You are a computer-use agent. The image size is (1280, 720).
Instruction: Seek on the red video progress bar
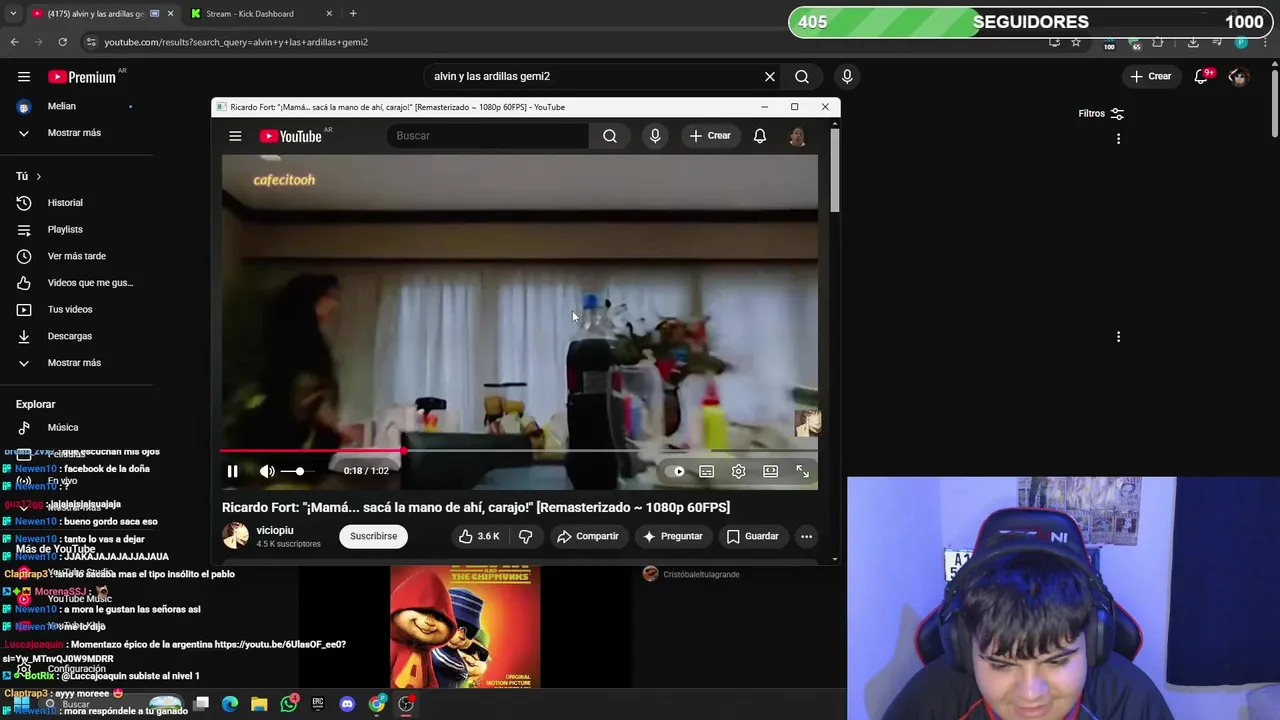(x=519, y=452)
